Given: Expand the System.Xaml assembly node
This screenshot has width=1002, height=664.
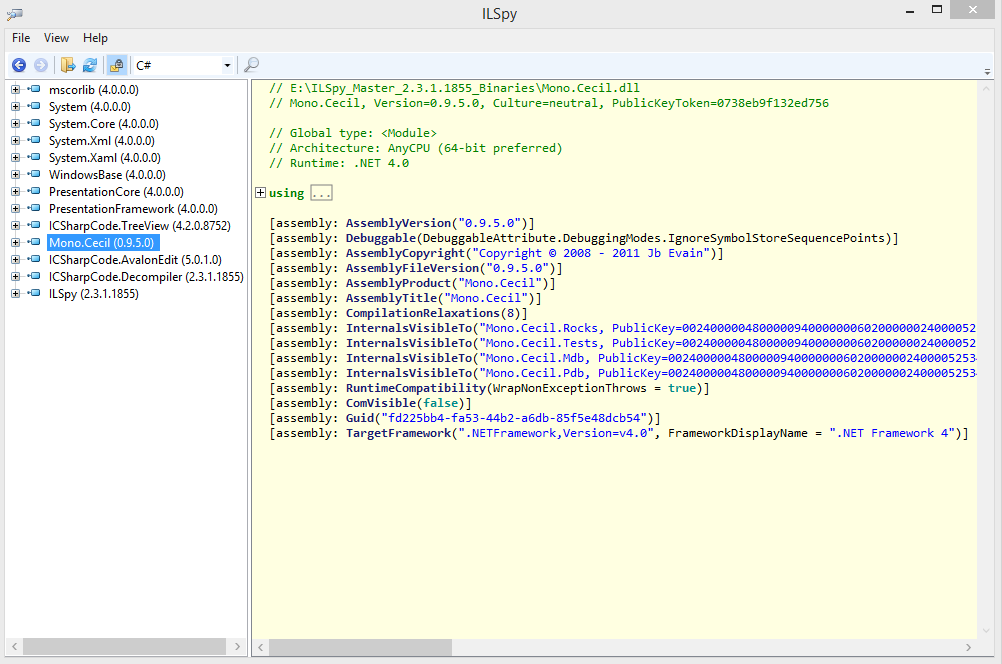Looking at the screenshot, I should 15,157.
